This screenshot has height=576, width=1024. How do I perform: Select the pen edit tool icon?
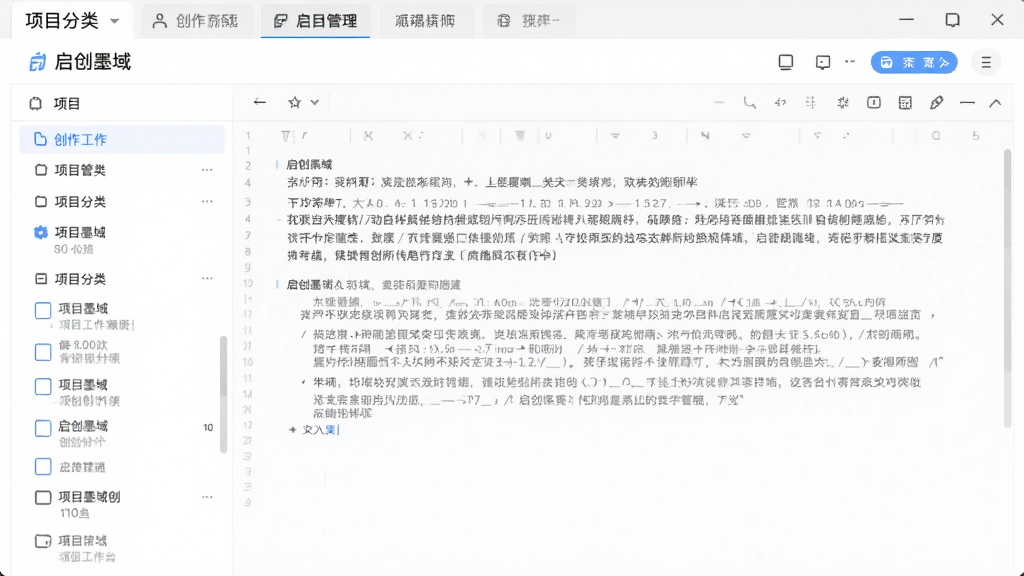(x=936, y=103)
